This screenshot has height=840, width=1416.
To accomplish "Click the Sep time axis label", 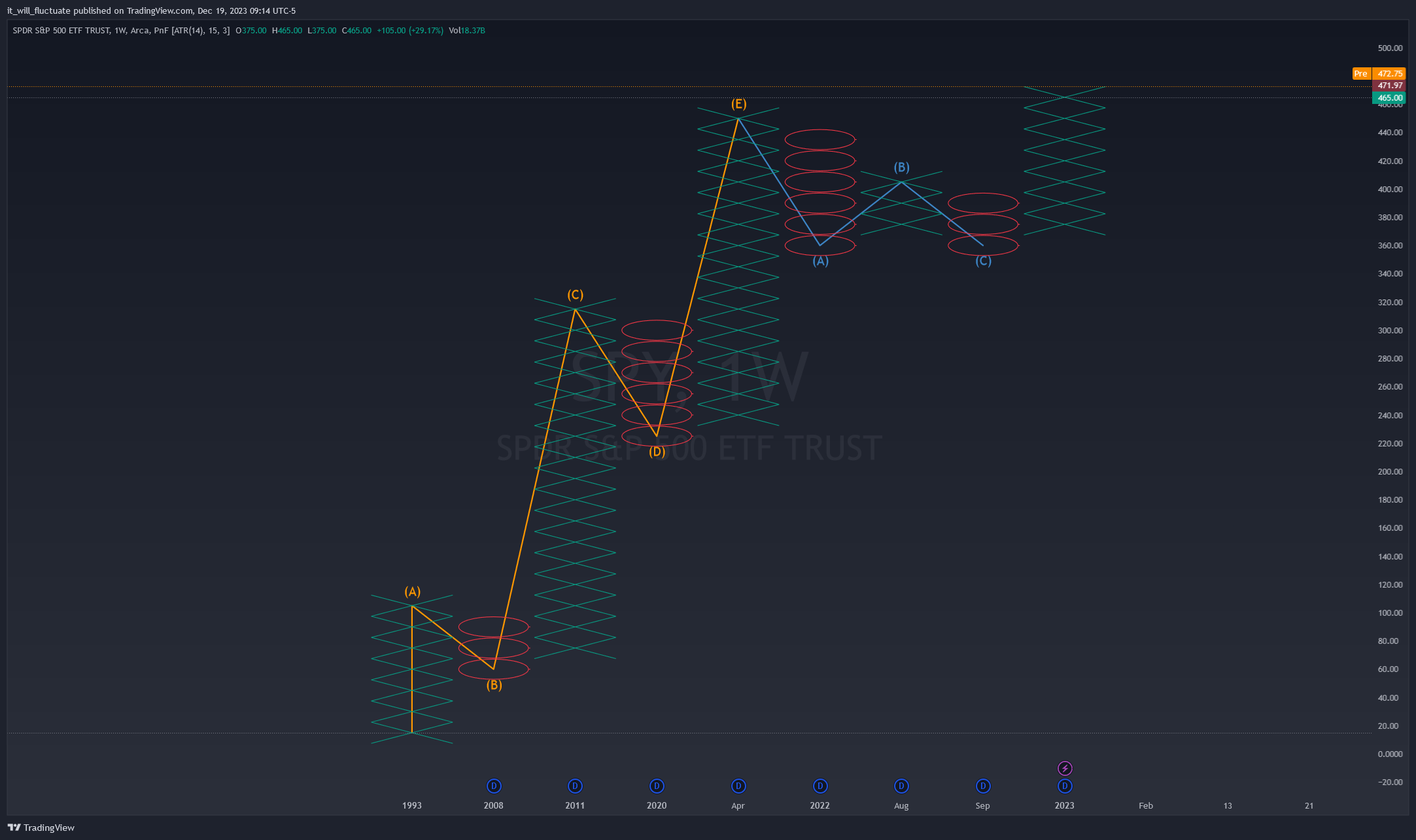I will 983,805.
